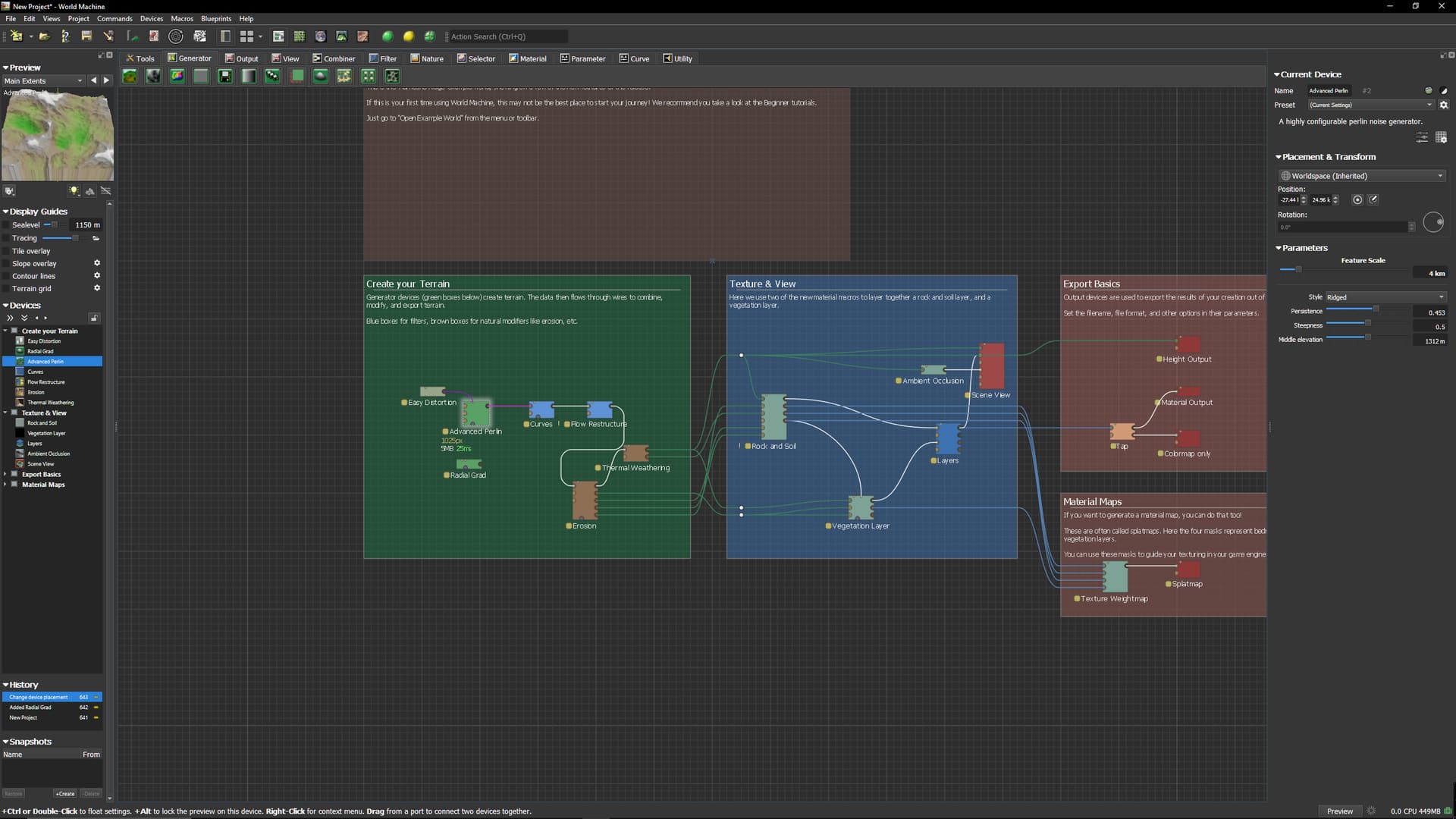Click the preview lighting lightbulb icon
This screenshot has height=819, width=1456.
(74, 191)
